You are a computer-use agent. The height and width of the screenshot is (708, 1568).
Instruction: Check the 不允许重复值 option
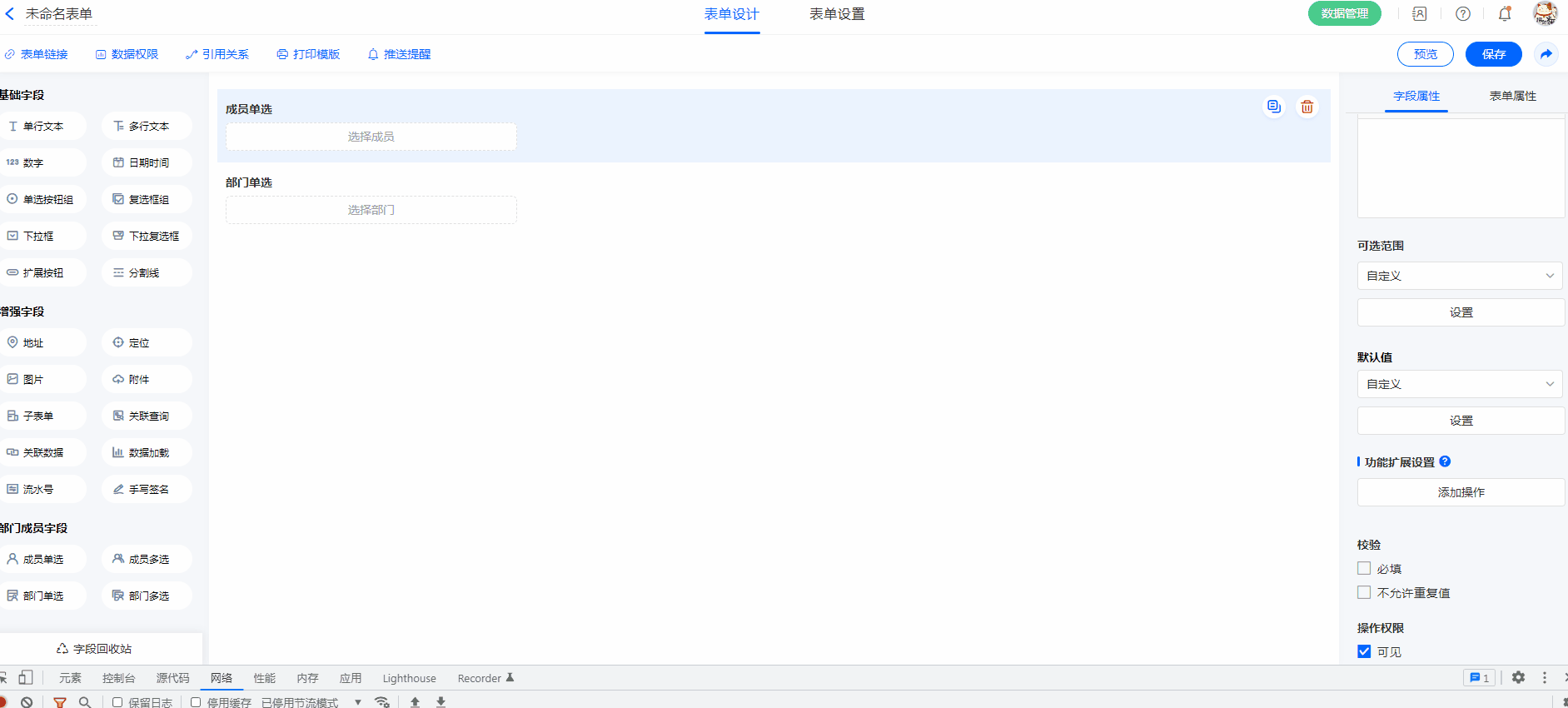pyautogui.click(x=1364, y=592)
